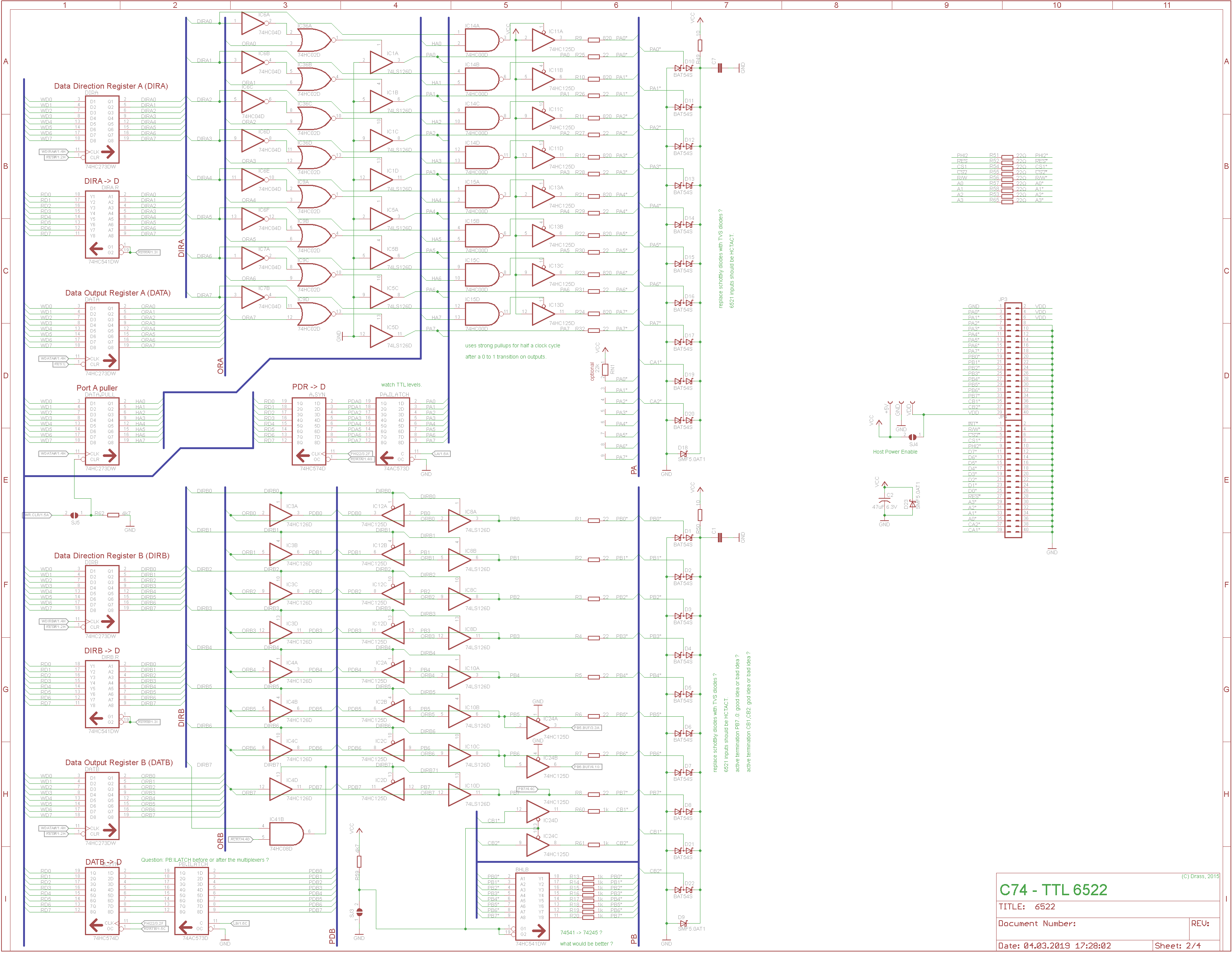The width and height of the screenshot is (1232, 953).
Task: Select the R9 820 ohm resistor
Action: pos(593,40)
